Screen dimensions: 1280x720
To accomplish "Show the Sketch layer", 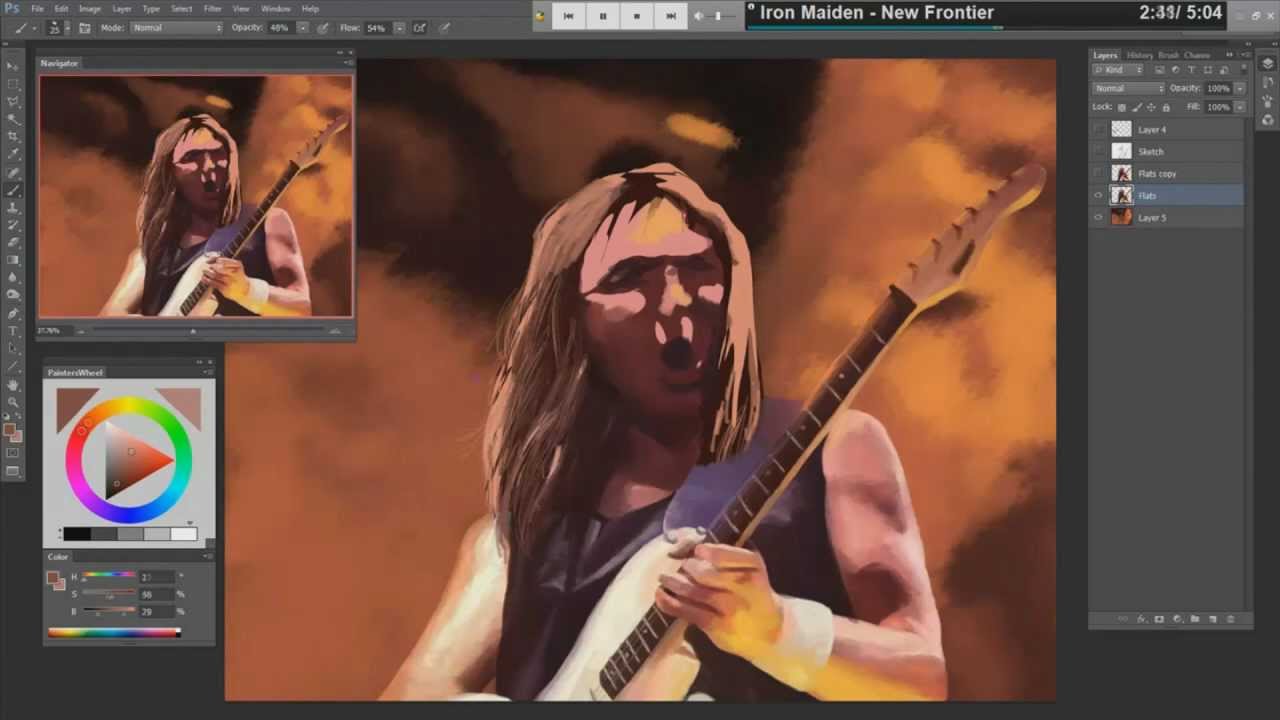I will point(1099,151).
